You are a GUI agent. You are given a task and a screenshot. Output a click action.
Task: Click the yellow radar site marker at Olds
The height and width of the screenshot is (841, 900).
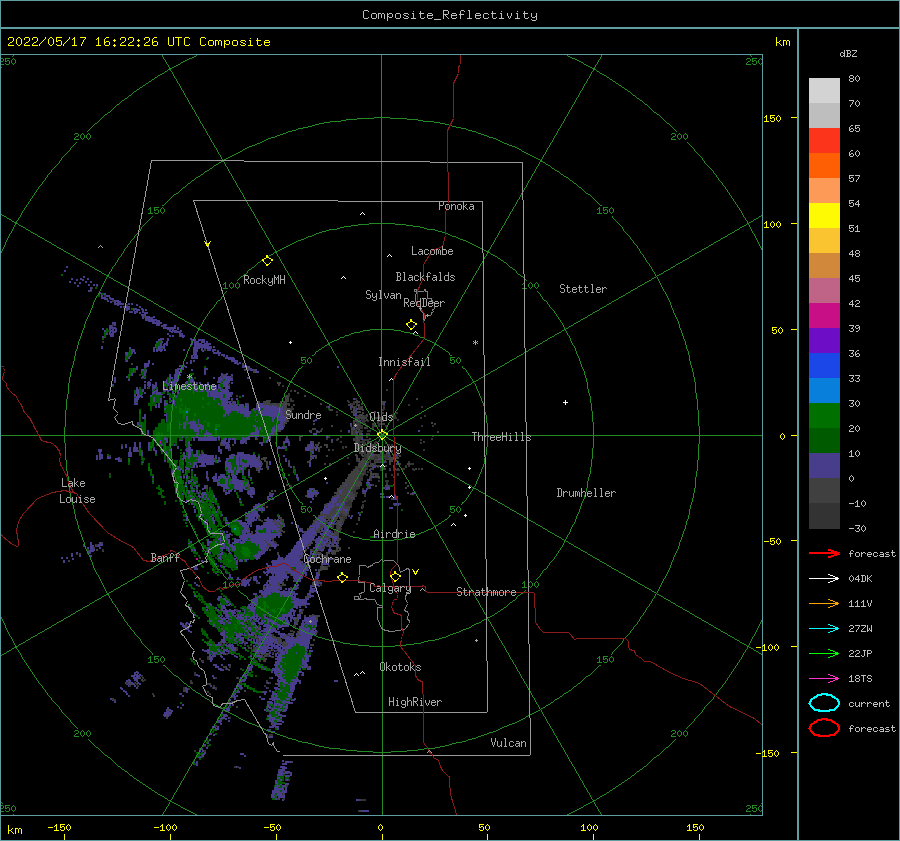pyautogui.click(x=382, y=435)
